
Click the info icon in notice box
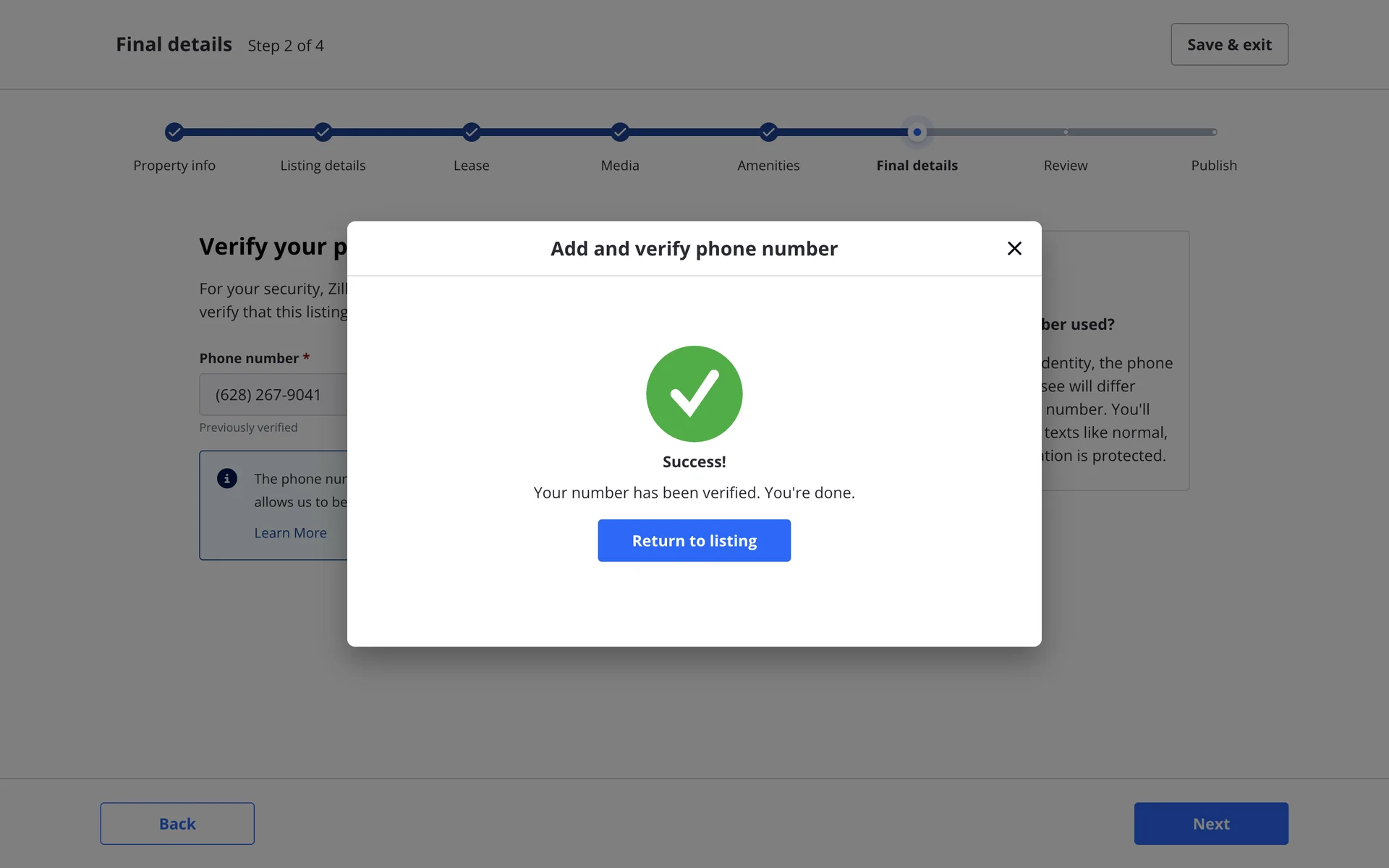(227, 479)
